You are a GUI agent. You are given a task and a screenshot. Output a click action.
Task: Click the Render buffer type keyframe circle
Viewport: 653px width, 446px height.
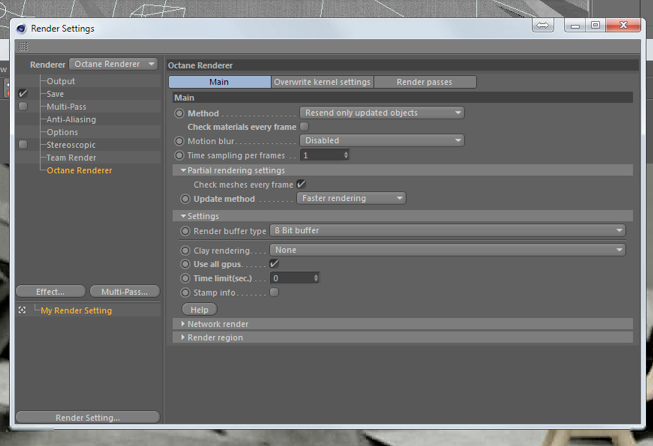pos(185,231)
